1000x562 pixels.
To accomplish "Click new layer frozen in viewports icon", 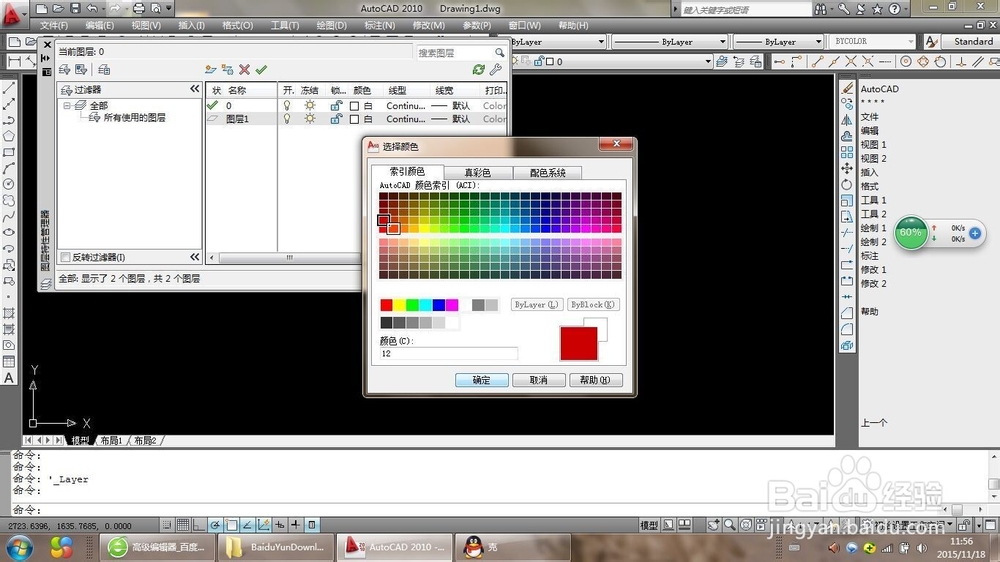I will 228,70.
